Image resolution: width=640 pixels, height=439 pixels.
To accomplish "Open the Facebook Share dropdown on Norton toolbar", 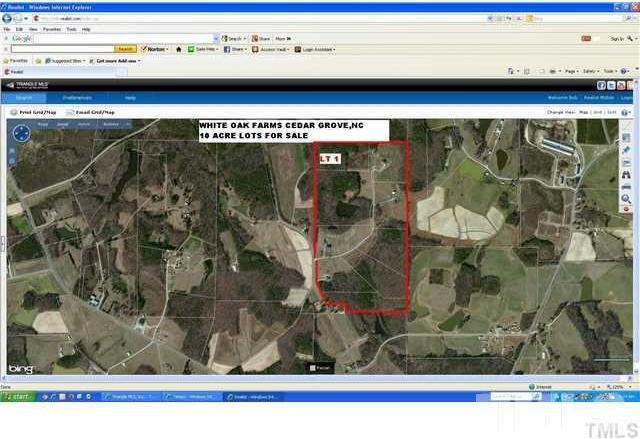I will point(235,49).
